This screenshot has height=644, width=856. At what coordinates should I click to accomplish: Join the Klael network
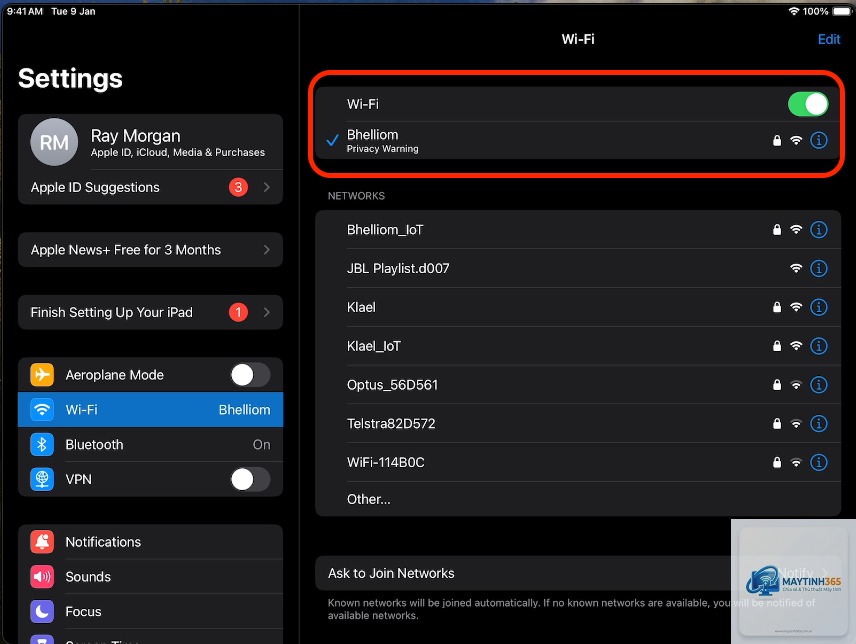click(578, 307)
